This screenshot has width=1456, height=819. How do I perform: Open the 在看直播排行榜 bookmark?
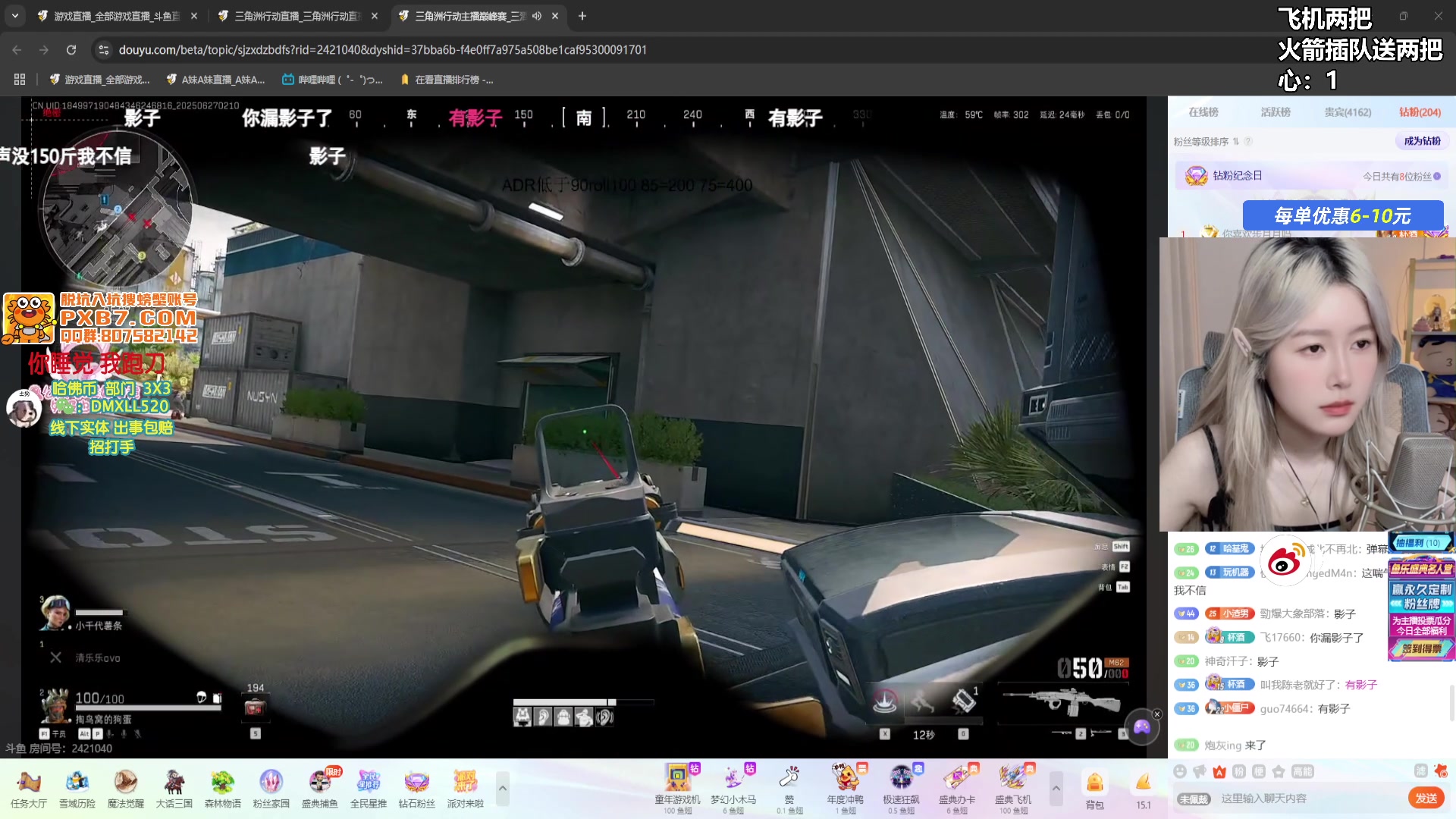coord(447,80)
